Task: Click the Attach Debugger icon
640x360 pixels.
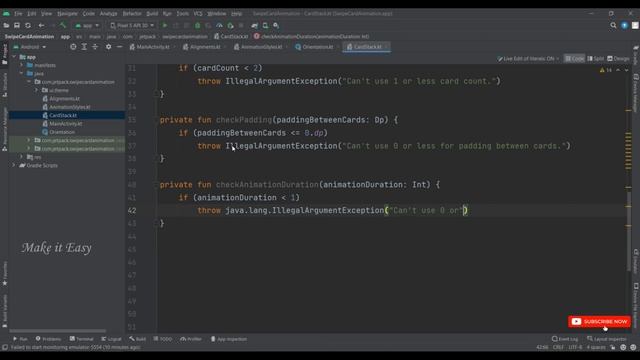Action: point(230,25)
